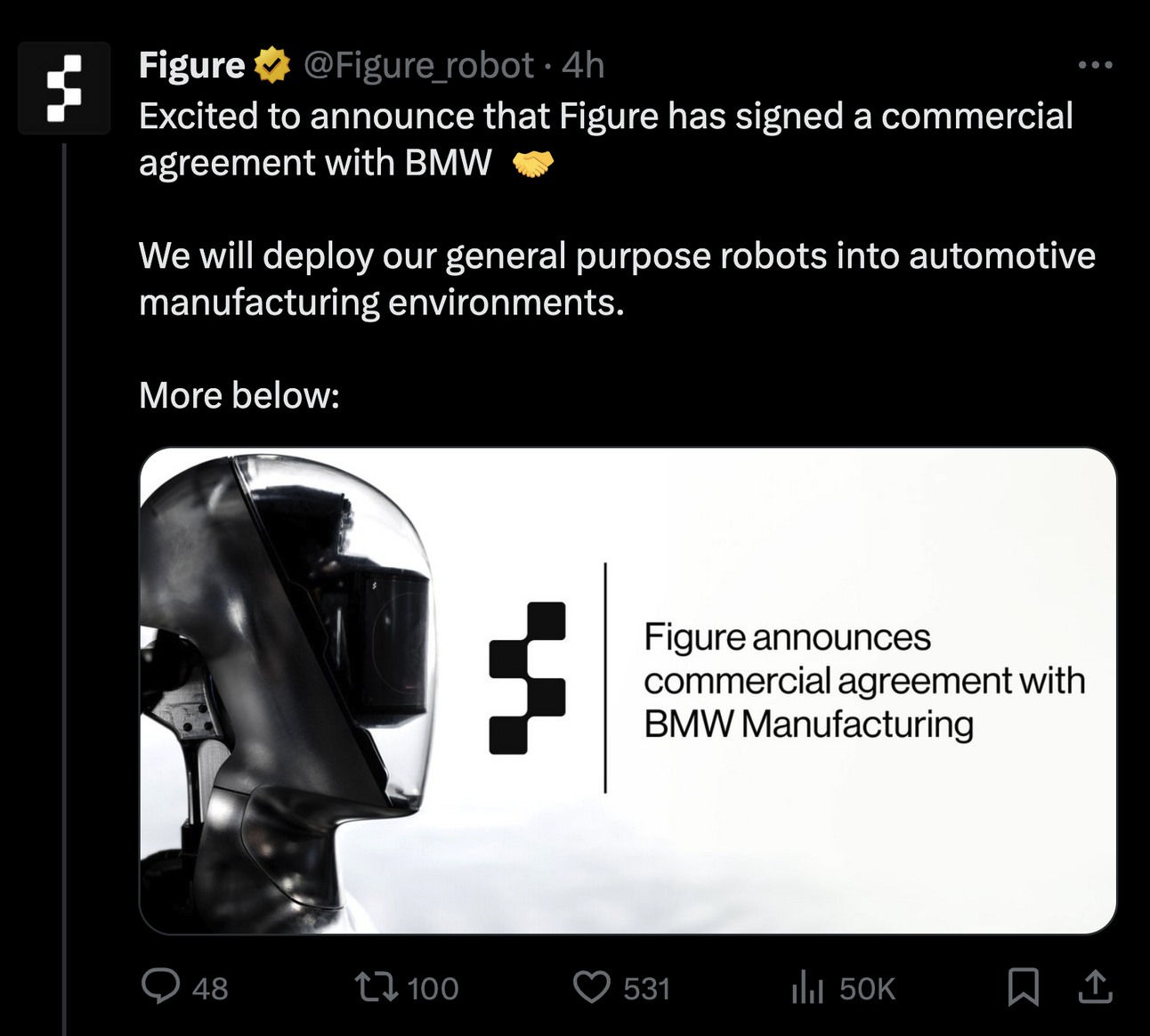Click the 4h timestamp link
Image resolution: width=1150 pixels, height=1036 pixels.
tap(584, 65)
